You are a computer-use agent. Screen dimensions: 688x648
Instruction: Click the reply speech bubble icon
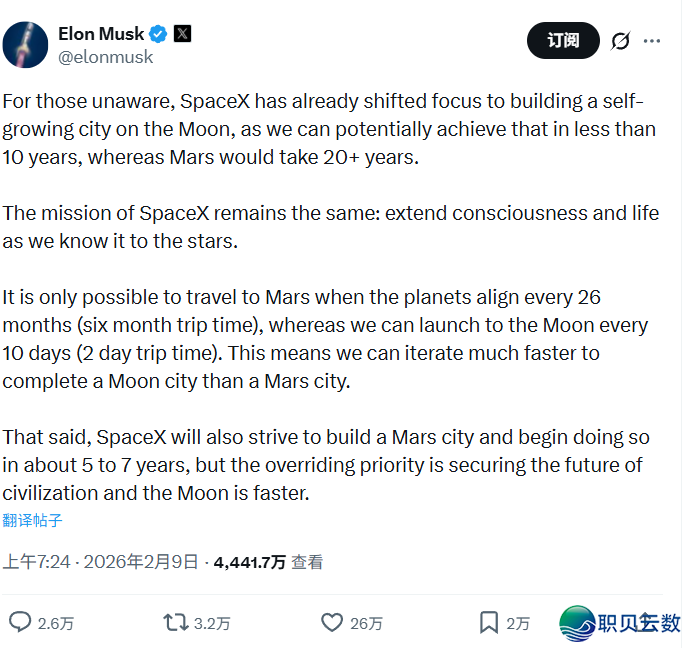(x=20, y=622)
